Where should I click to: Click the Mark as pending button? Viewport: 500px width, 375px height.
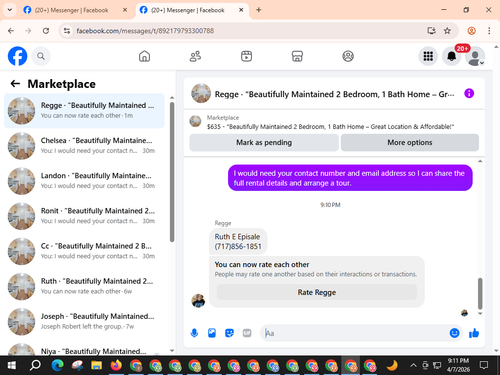pyautogui.click(x=264, y=142)
